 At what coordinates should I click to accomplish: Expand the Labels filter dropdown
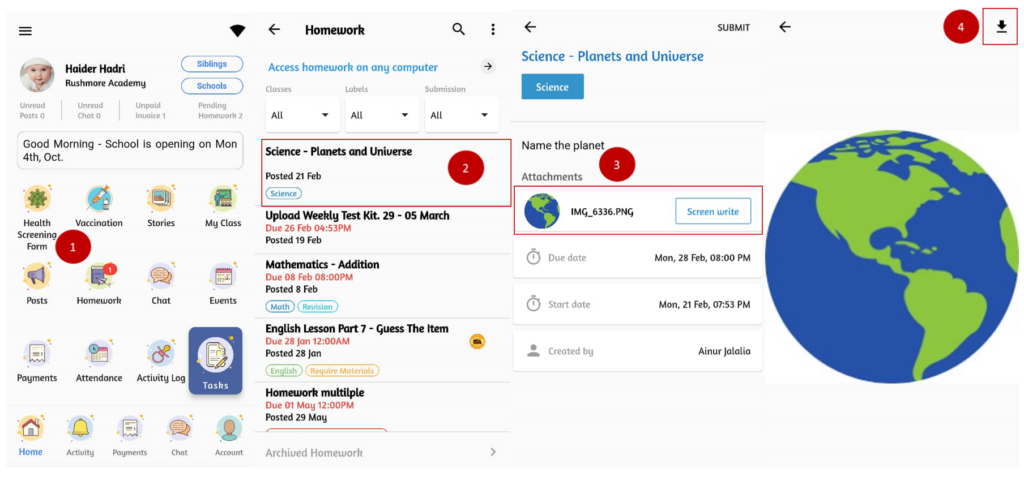tap(382, 115)
